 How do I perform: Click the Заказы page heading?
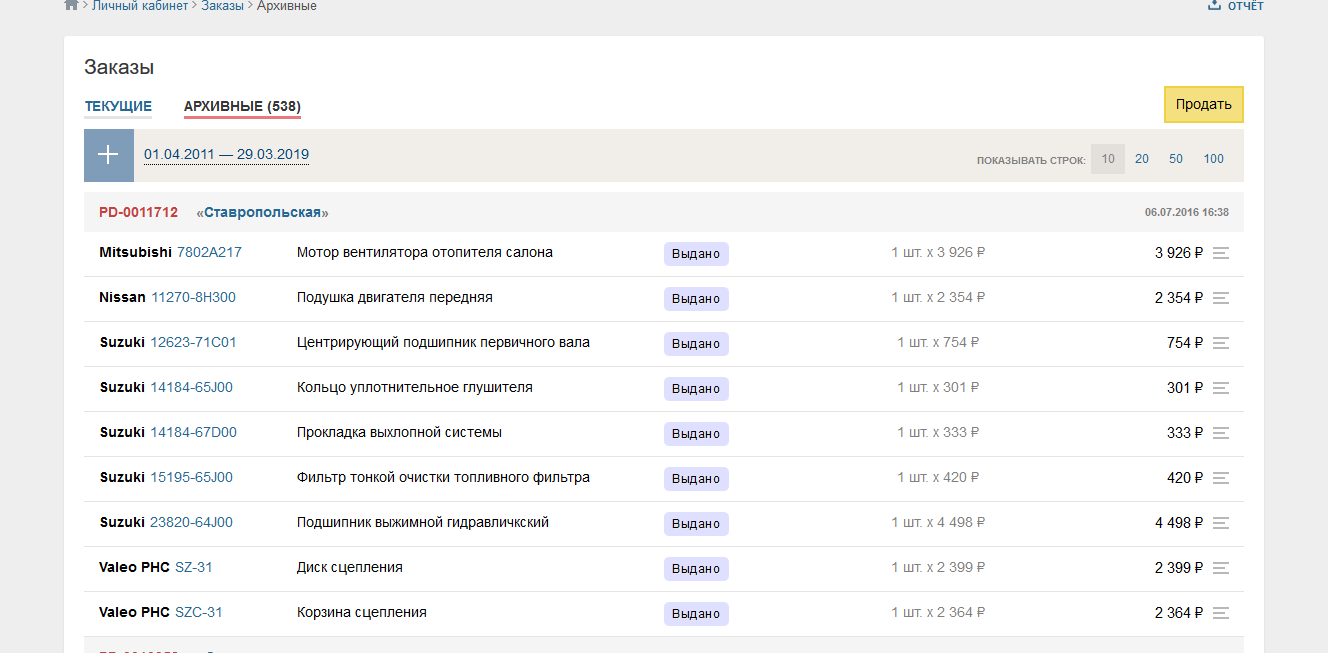pyautogui.click(x=119, y=68)
